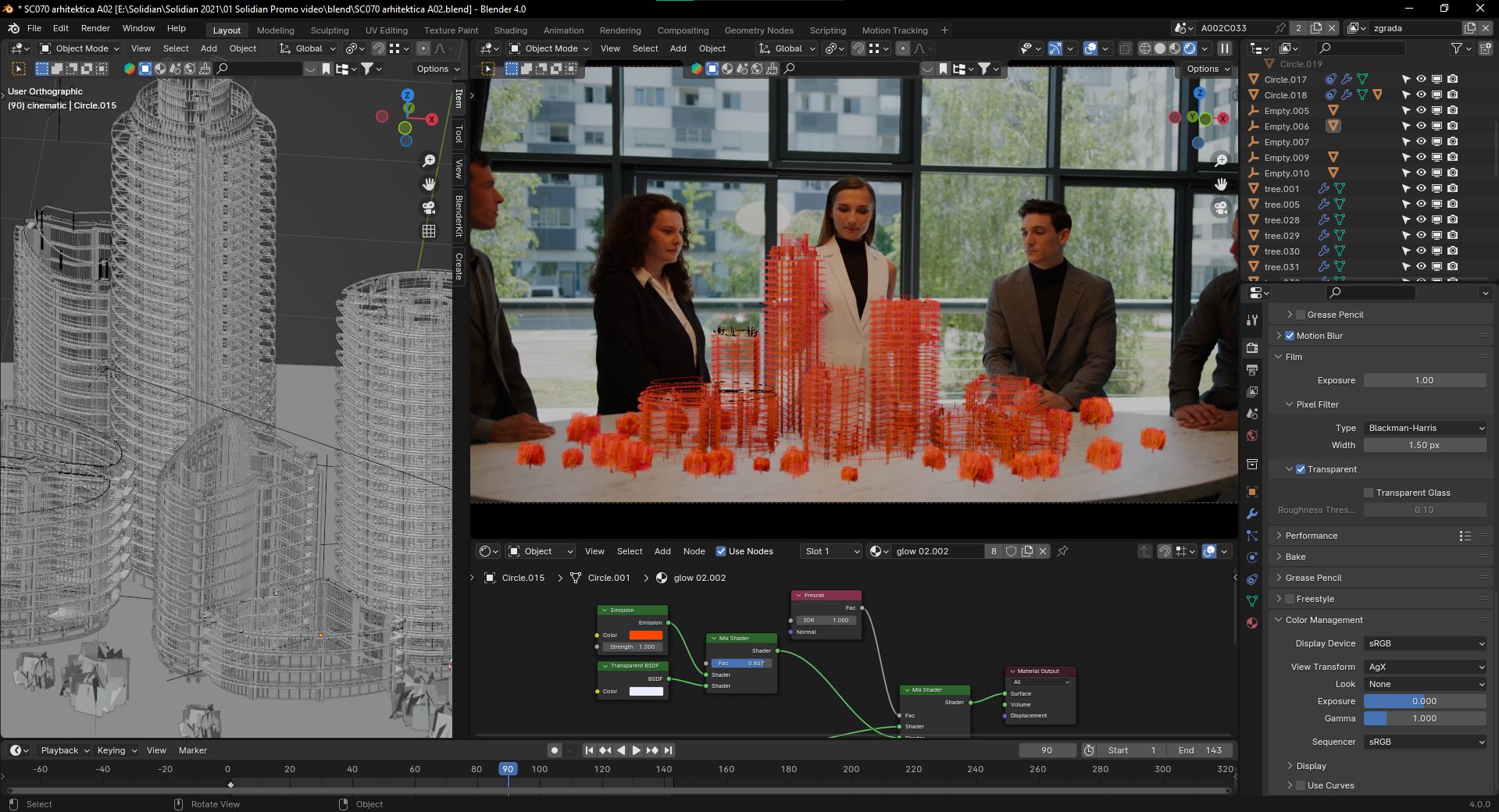Toggle Use Nodes in the node editor
Image resolution: width=1499 pixels, height=812 pixels.
721,551
